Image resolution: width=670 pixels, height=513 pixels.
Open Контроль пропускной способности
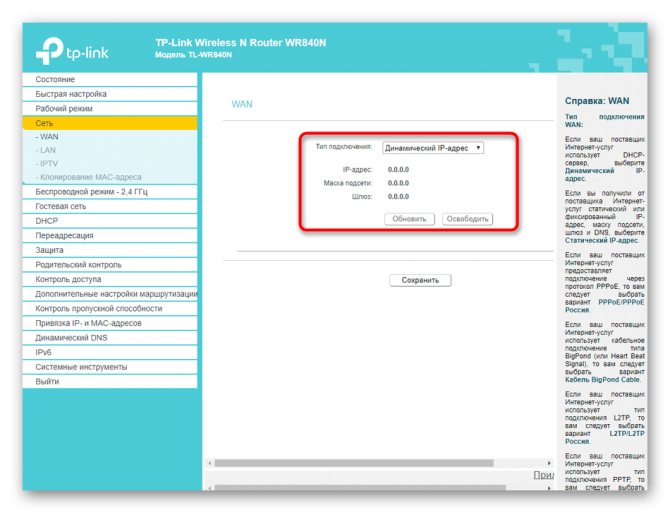[x=110, y=308]
